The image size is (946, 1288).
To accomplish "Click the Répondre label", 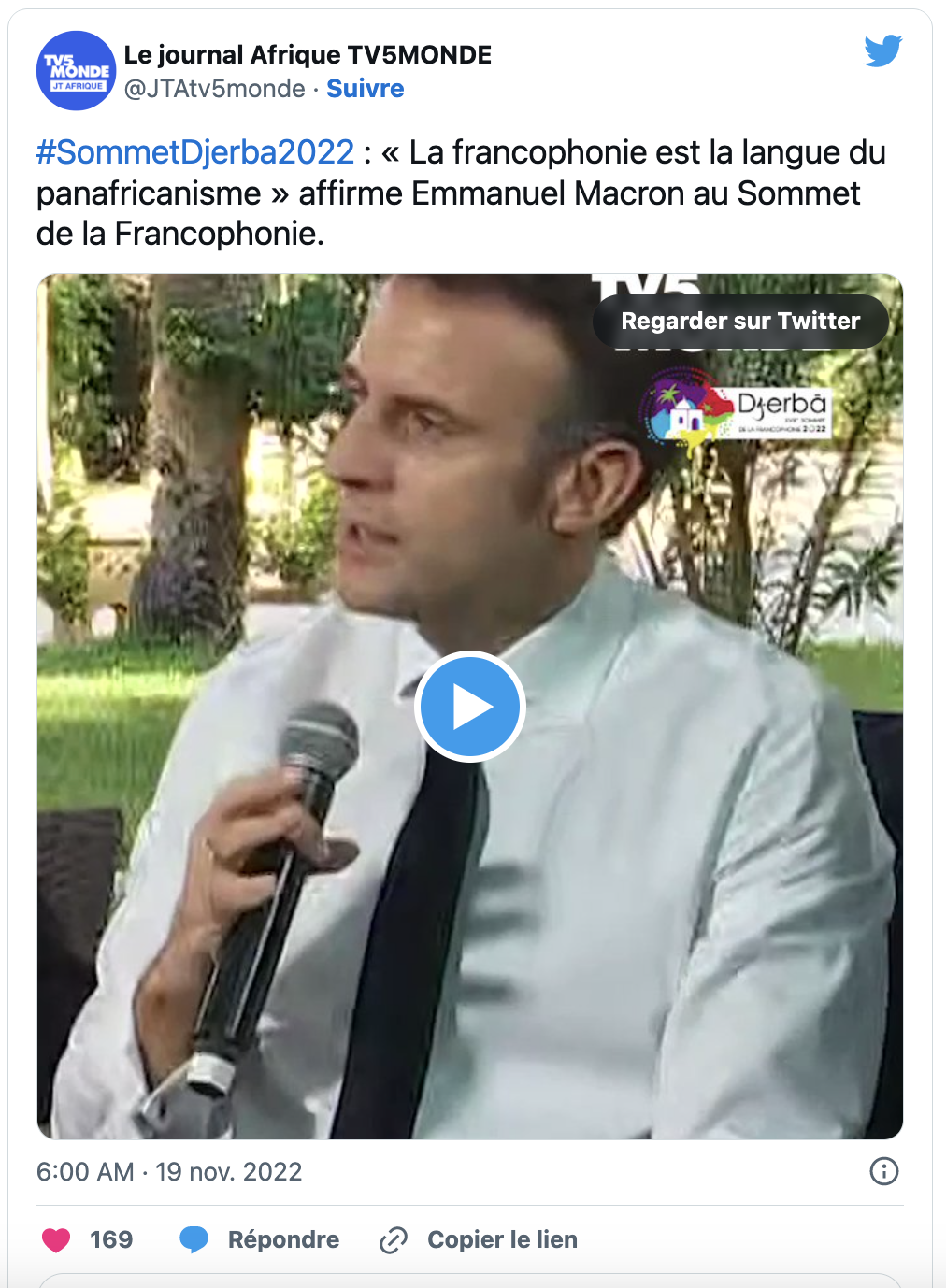I will pyautogui.click(x=283, y=1239).
